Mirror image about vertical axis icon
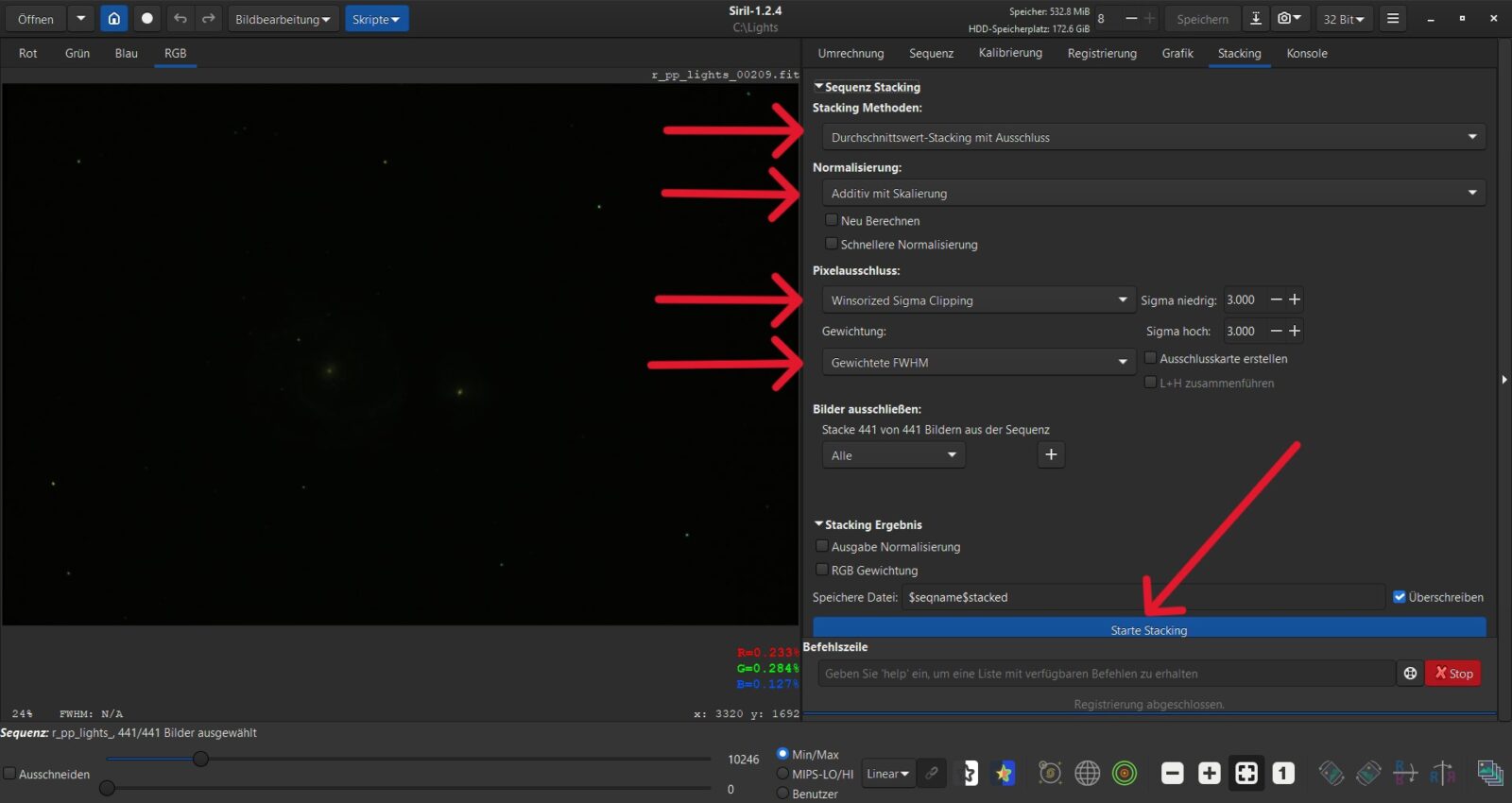Image resolution: width=1512 pixels, height=803 pixels. (1442, 774)
